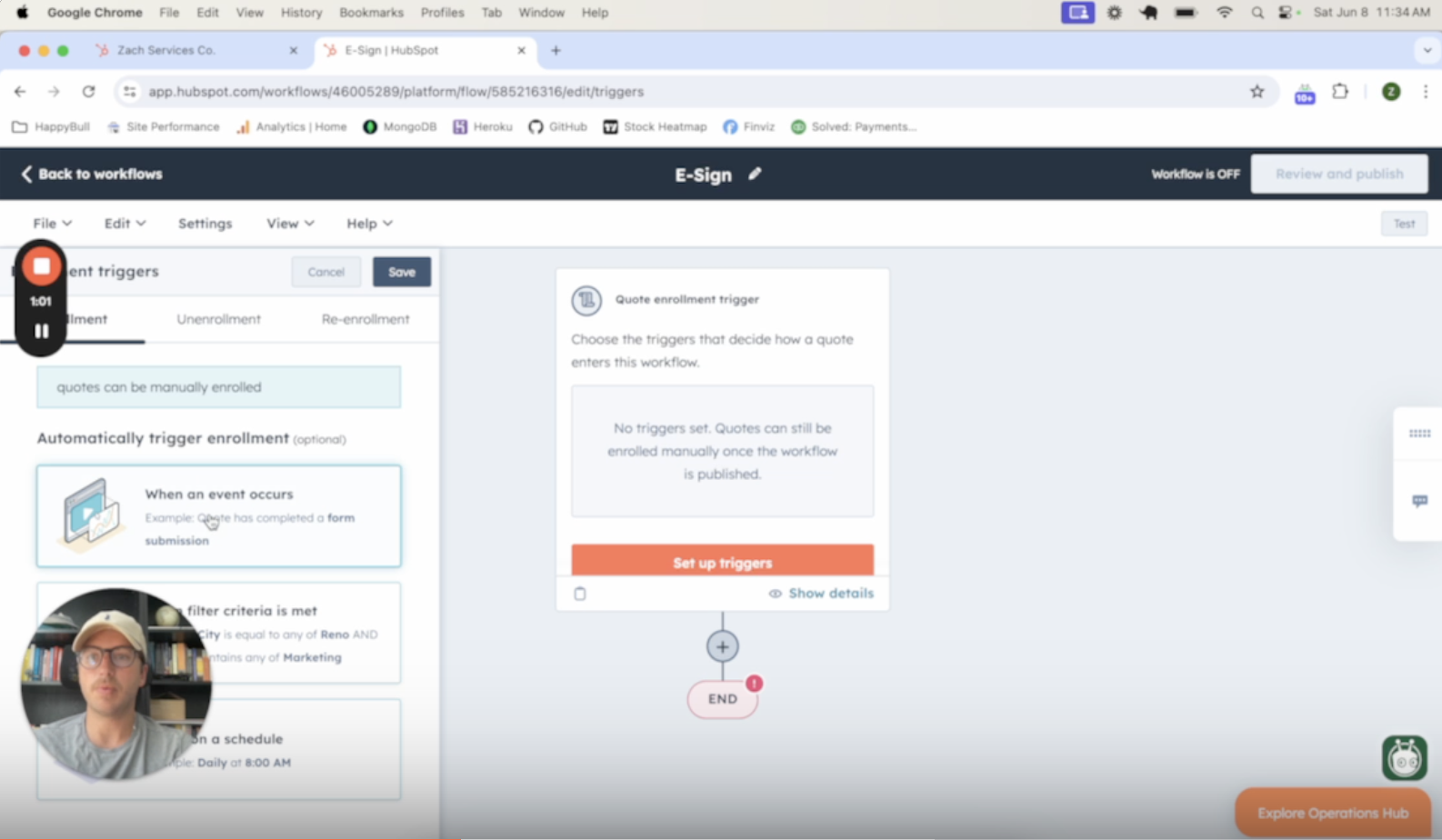Save the enrollment triggers

pyautogui.click(x=402, y=272)
